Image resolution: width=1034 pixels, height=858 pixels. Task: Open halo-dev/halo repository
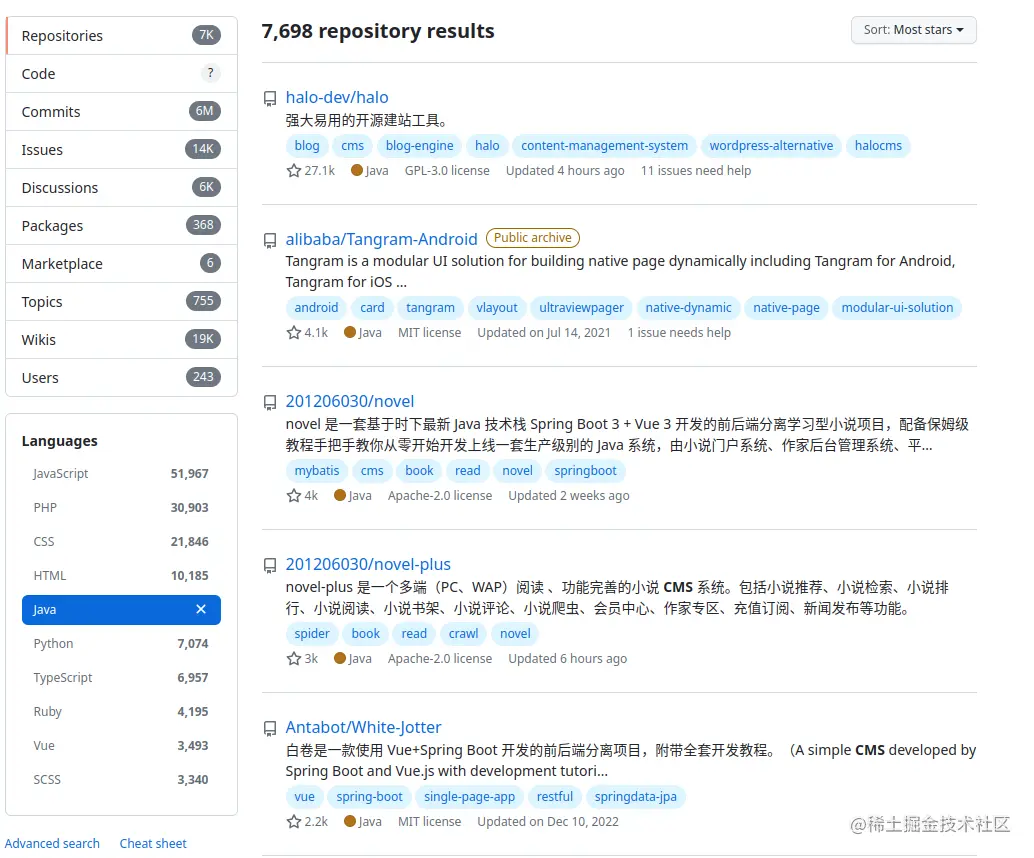coord(337,98)
